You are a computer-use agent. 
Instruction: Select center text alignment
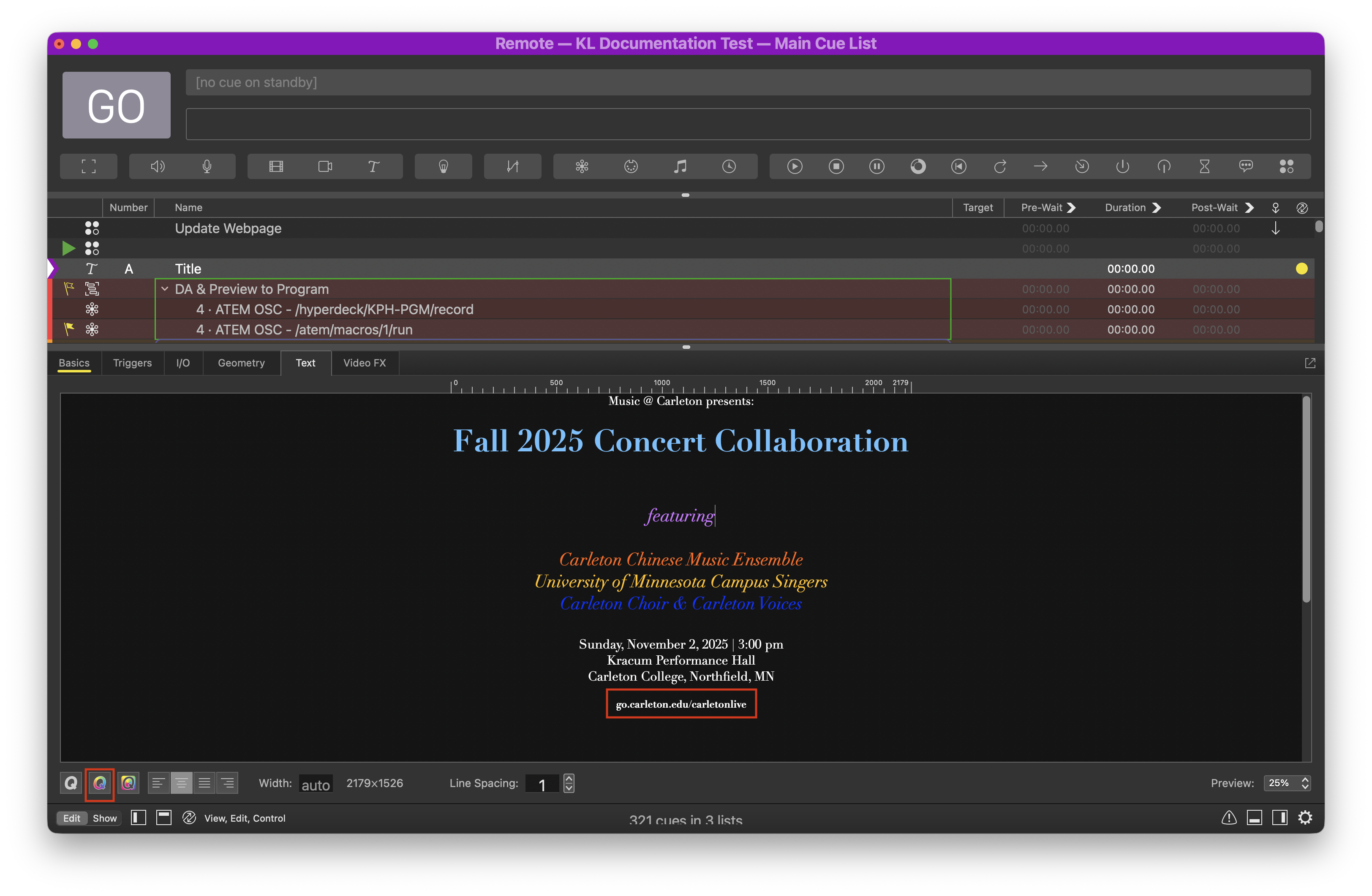pos(181,783)
